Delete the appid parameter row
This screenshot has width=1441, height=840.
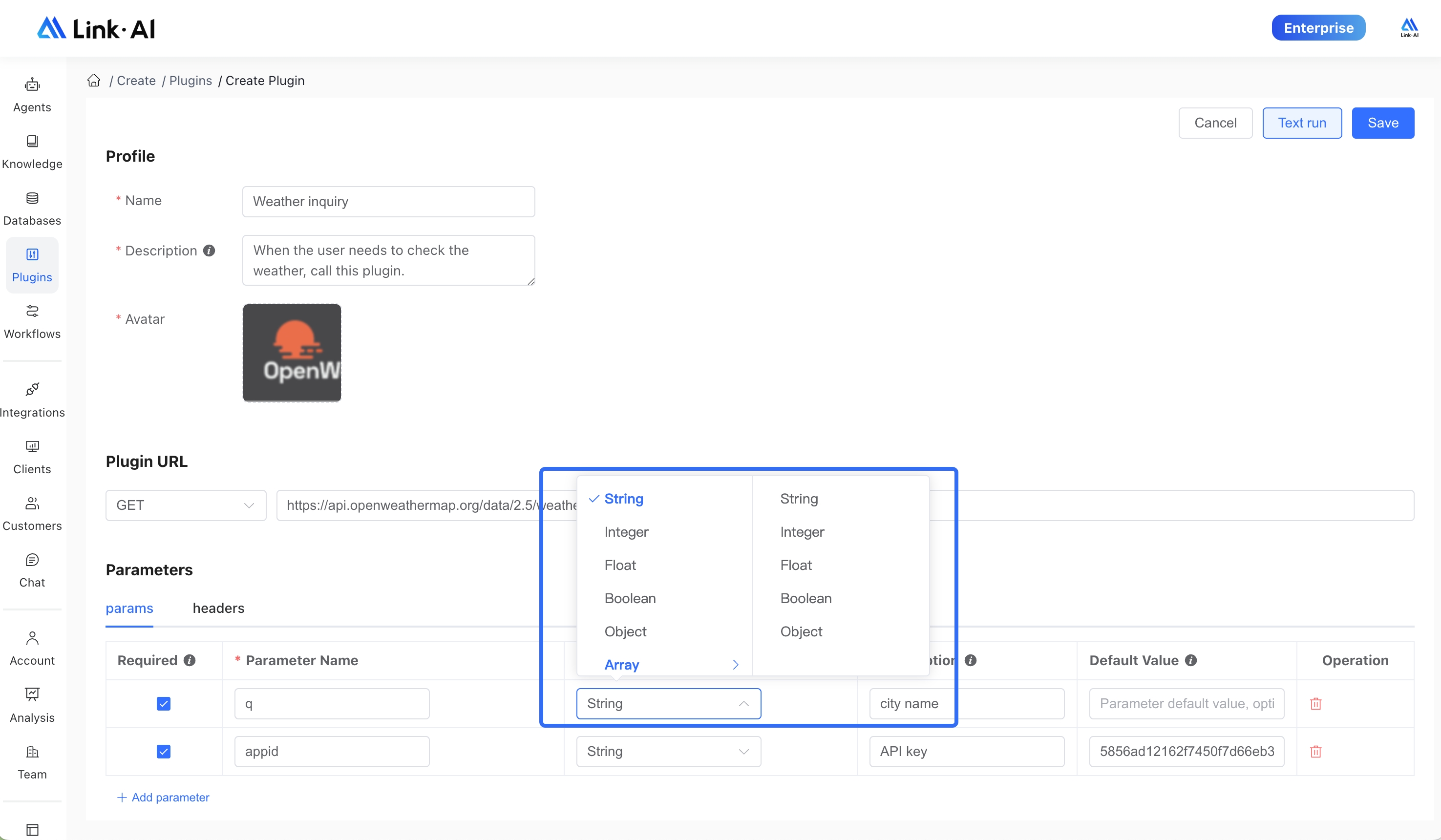[1316, 752]
